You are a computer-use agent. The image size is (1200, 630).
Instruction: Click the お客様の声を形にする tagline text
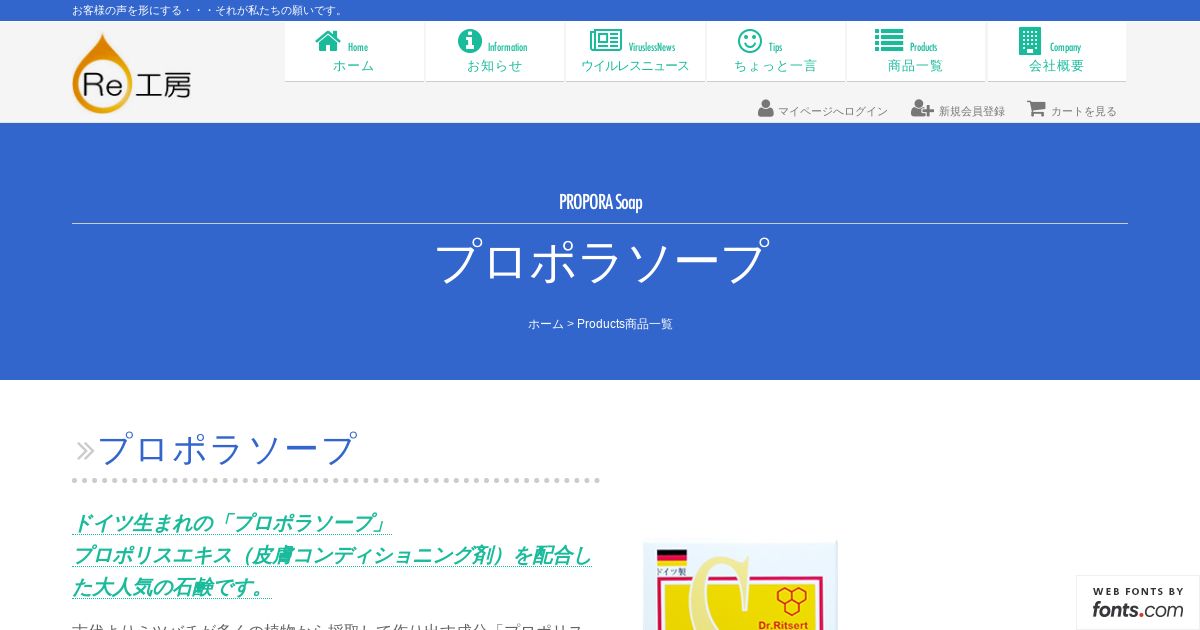(x=208, y=10)
